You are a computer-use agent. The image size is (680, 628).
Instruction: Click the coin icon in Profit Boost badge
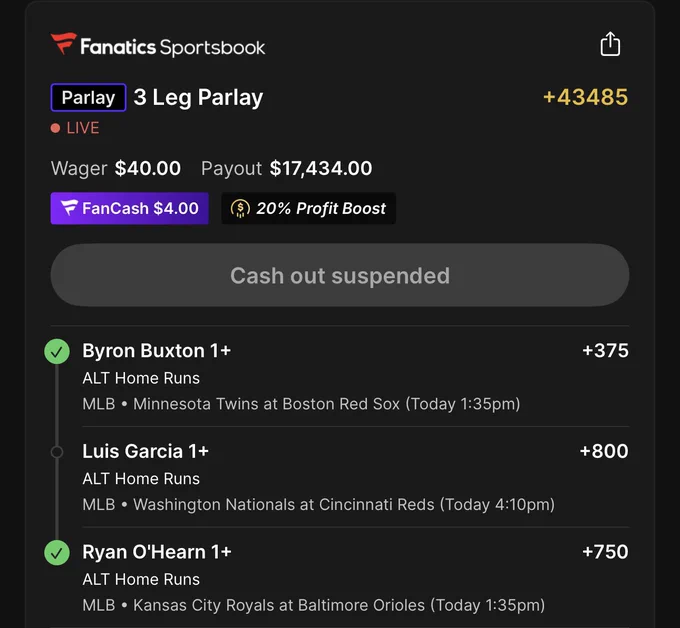coord(240,209)
